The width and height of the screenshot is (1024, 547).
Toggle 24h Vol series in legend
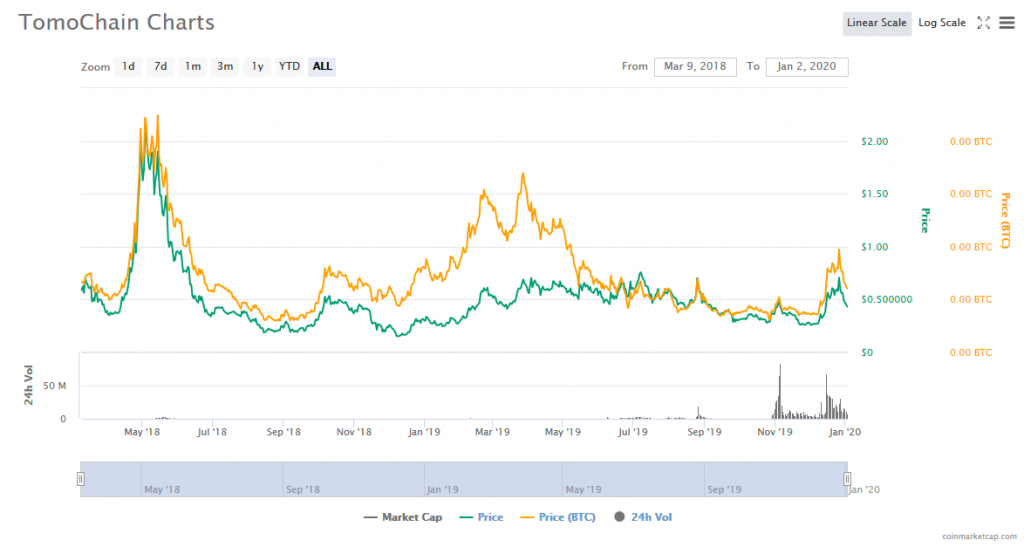pyautogui.click(x=643, y=517)
